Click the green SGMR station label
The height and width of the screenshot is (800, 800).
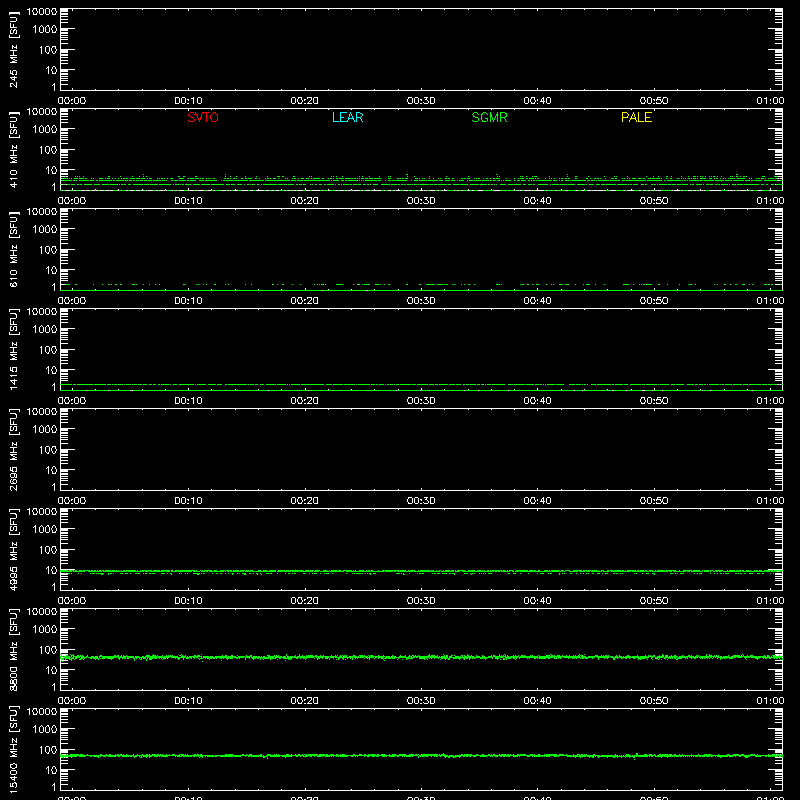(x=489, y=117)
